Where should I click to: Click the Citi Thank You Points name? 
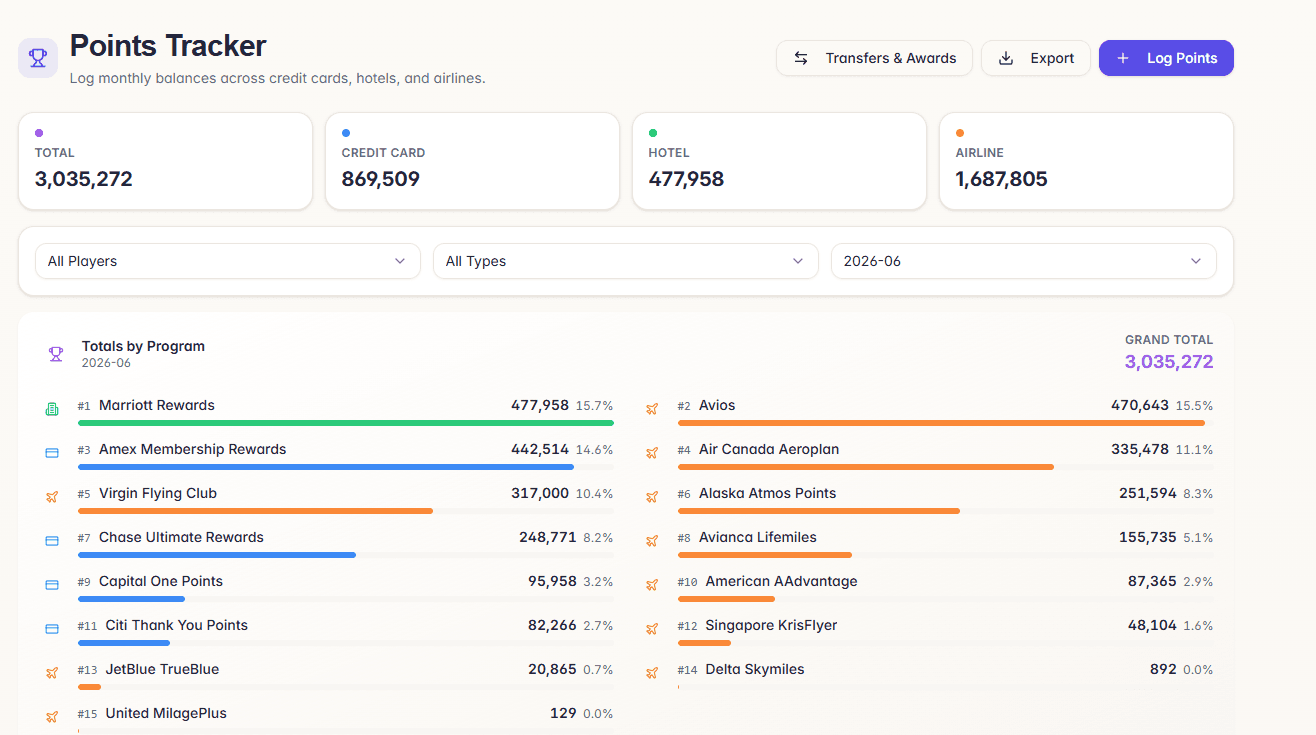(177, 625)
